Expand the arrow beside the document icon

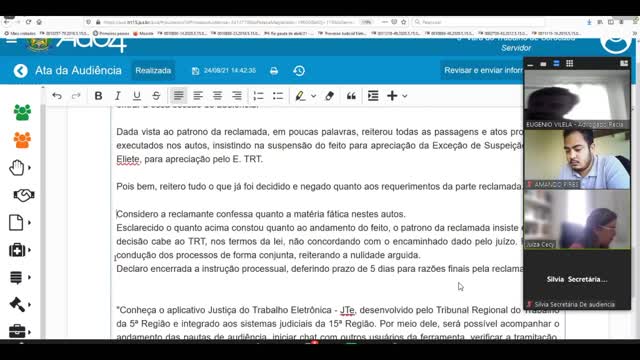click(x=29, y=223)
